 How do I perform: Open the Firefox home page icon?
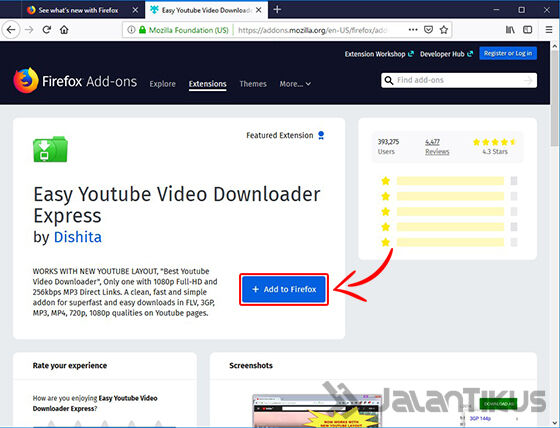pos(64,30)
